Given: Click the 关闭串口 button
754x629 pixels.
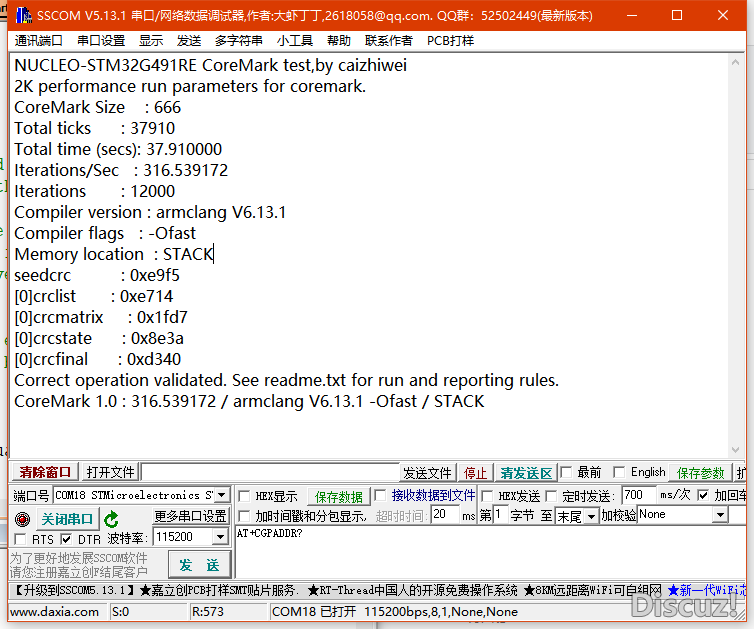Looking at the screenshot, I should 67,519.
